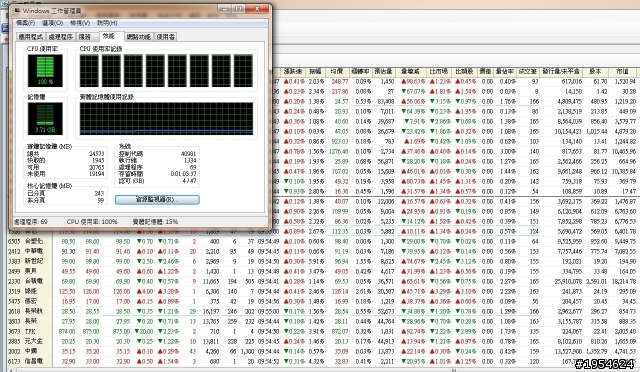The height and width of the screenshot is (372, 640).
Task: Click the last CPU core history graph
Action: click(243, 71)
